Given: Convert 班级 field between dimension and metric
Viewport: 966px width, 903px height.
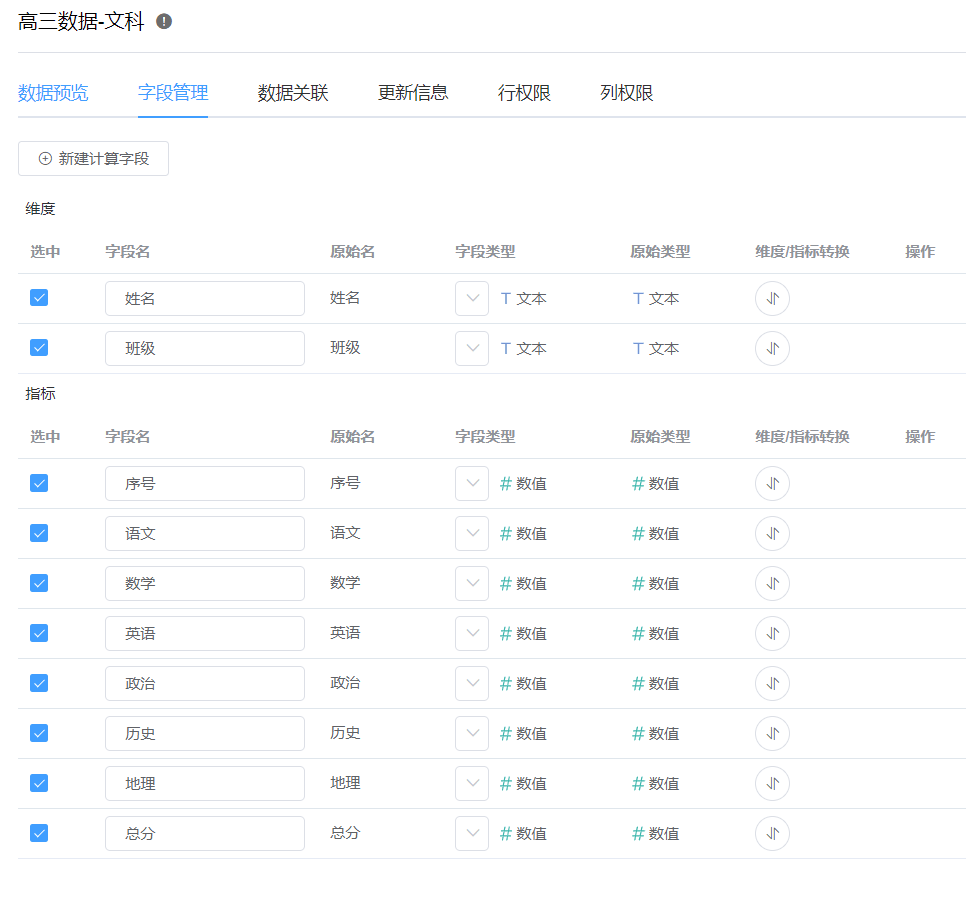Looking at the screenshot, I should (x=772, y=349).
